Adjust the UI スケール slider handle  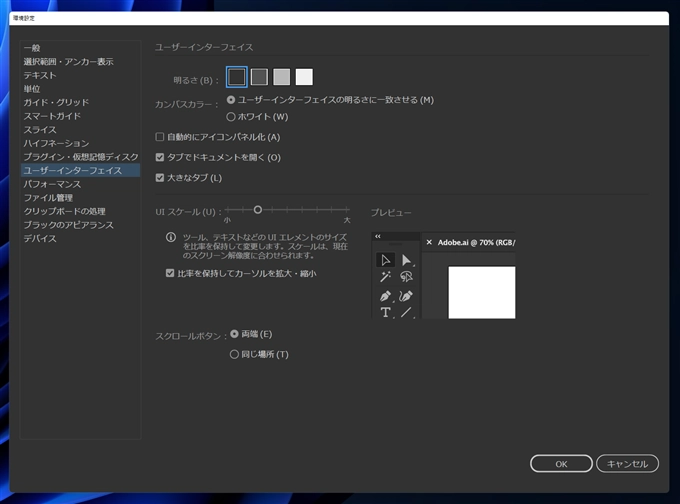click(258, 210)
